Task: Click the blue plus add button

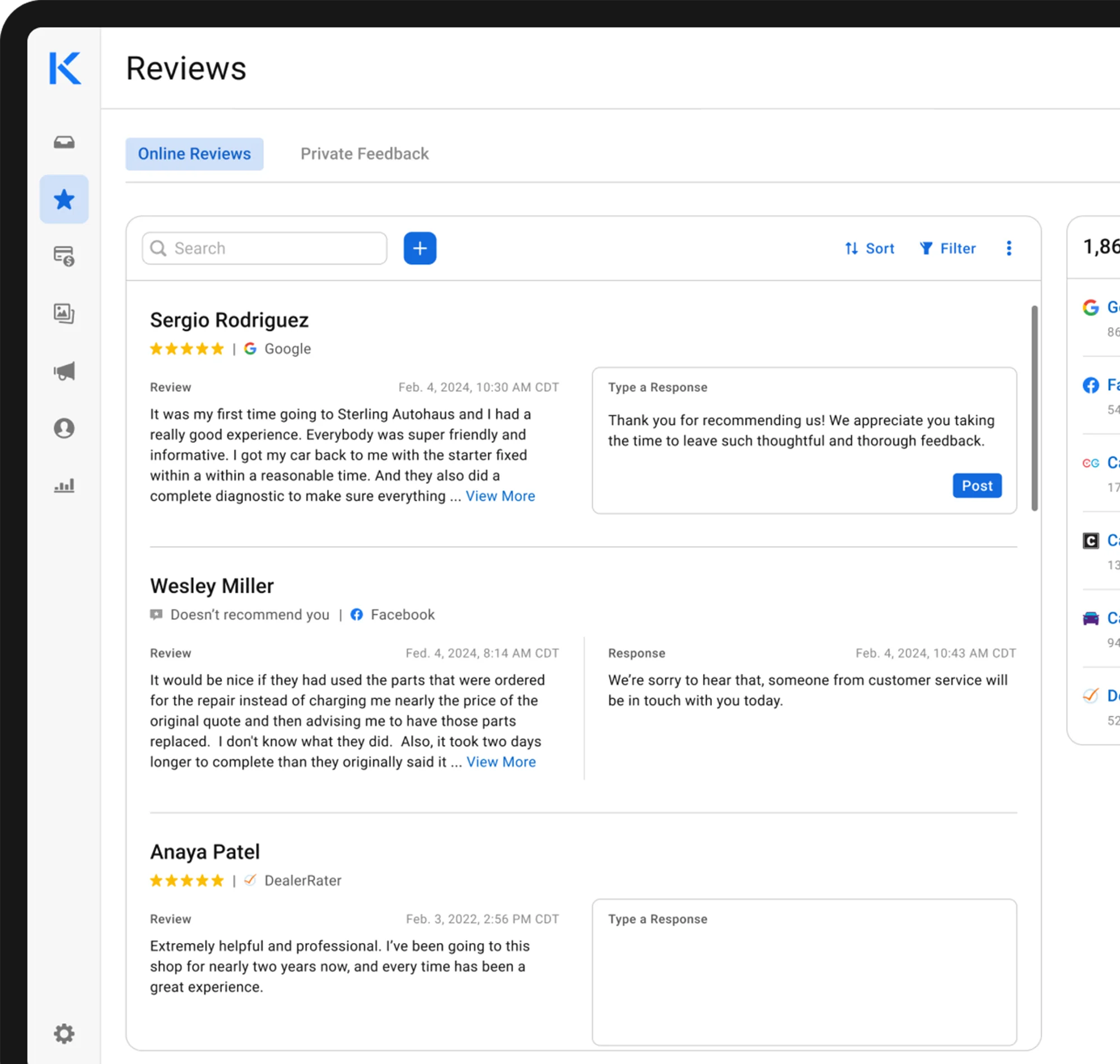Action: pyautogui.click(x=419, y=249)
